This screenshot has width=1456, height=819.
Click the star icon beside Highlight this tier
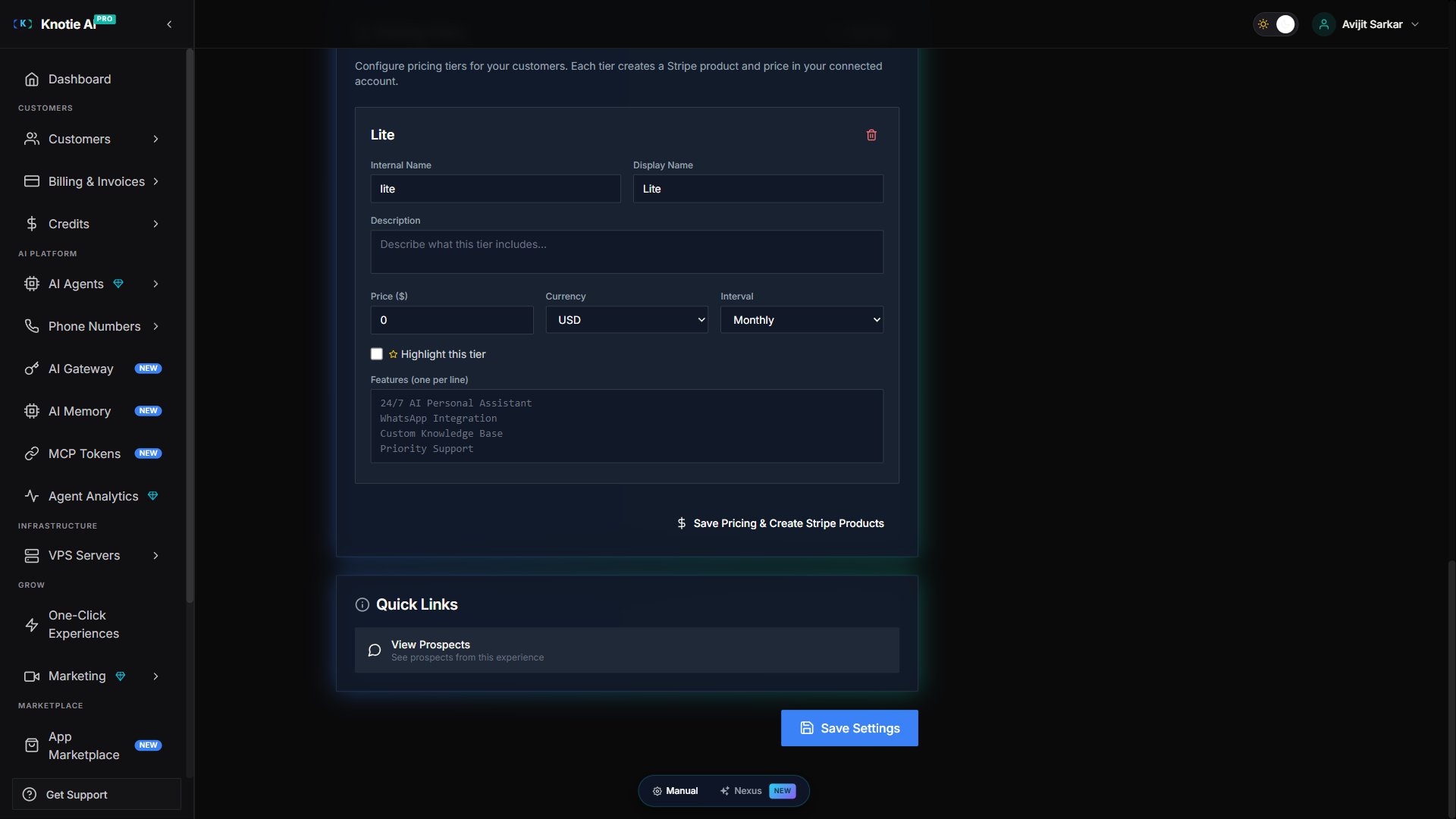point(394,354)
